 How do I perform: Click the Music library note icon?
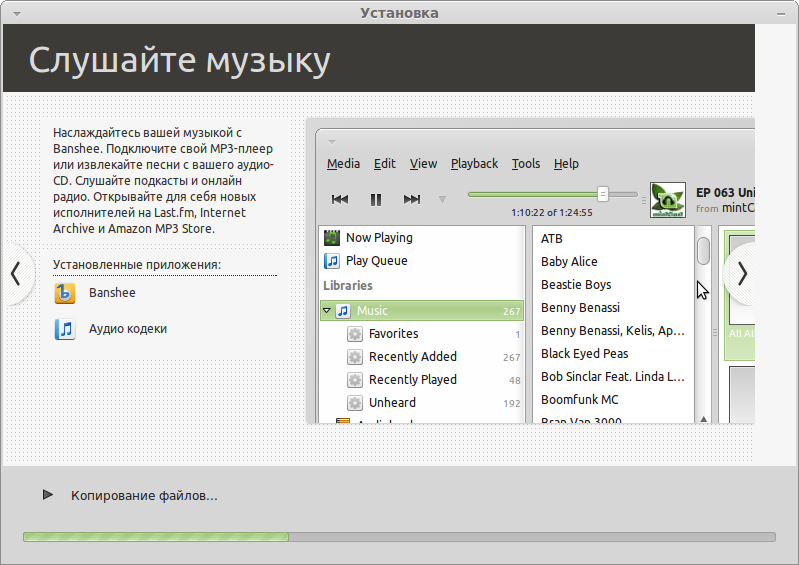[343, 310]
